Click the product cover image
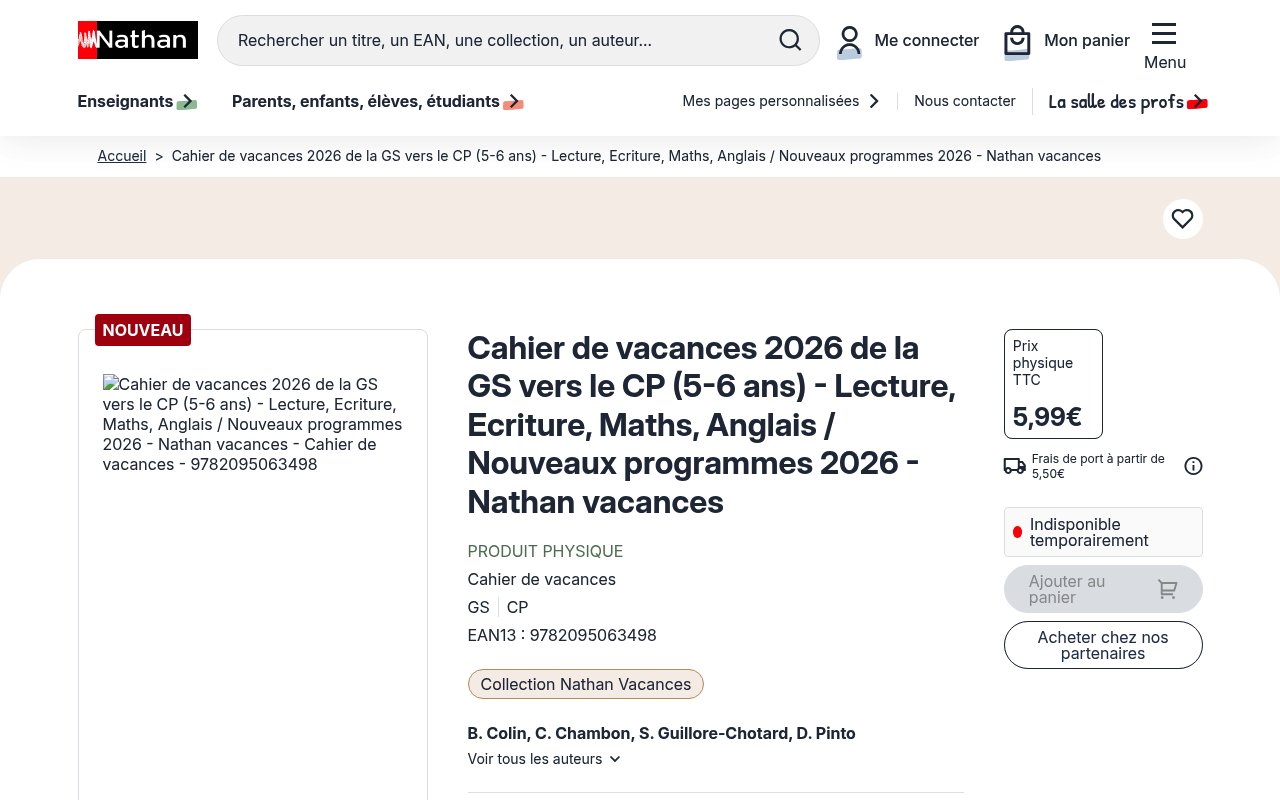The width and height of the screenshot is (1280, 800). point(253,424)
